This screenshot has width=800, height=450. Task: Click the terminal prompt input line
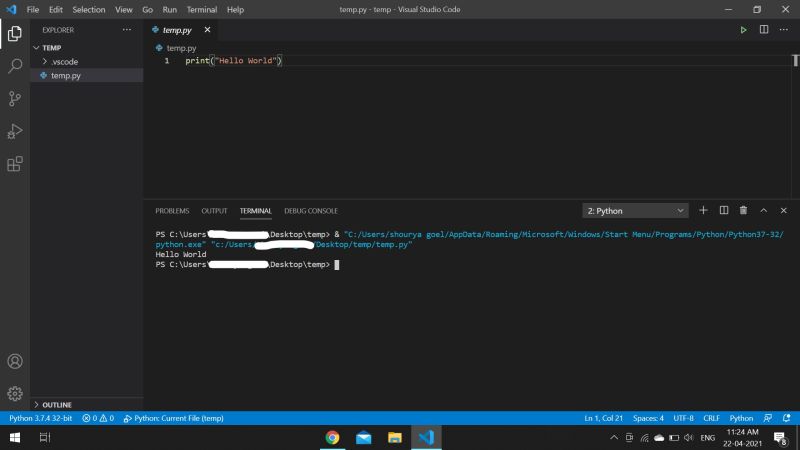click(x=247, y=264)
